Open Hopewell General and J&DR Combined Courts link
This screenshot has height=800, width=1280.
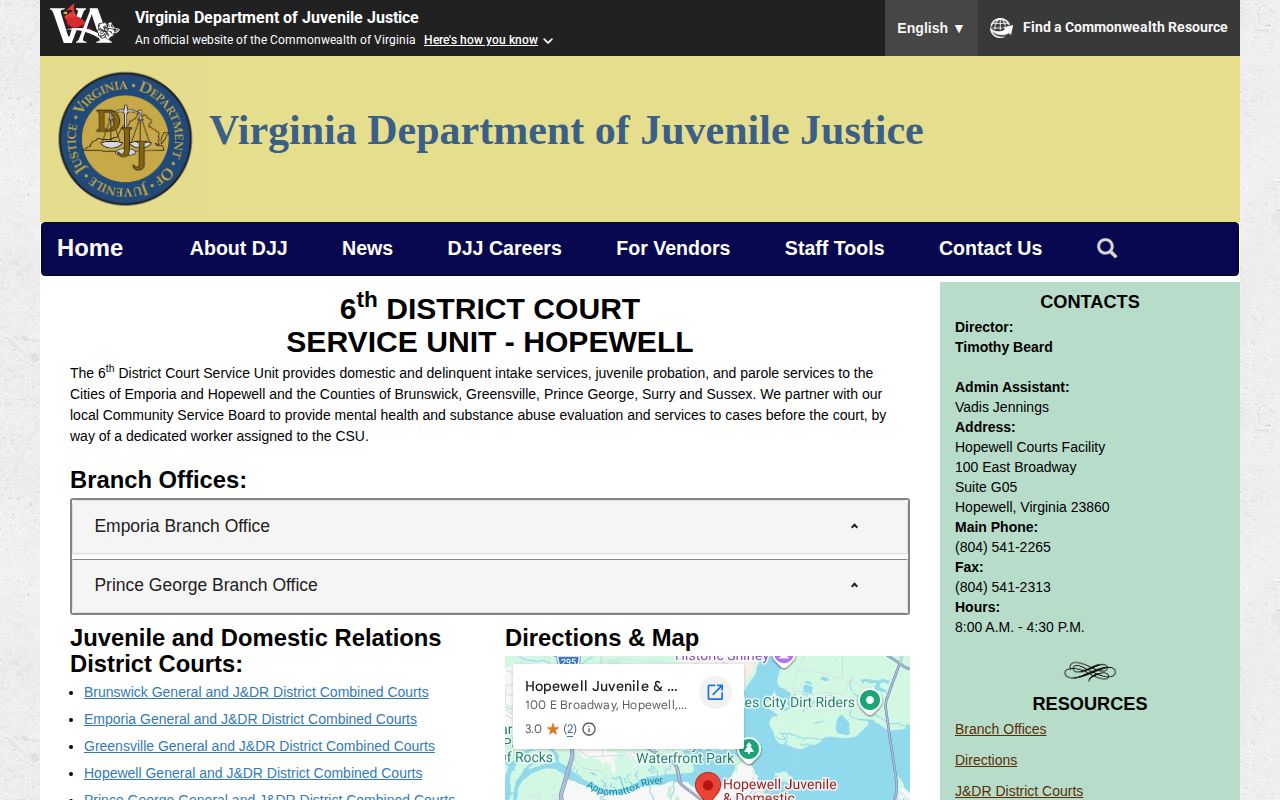pyautogui.click(x=253, y=773)
